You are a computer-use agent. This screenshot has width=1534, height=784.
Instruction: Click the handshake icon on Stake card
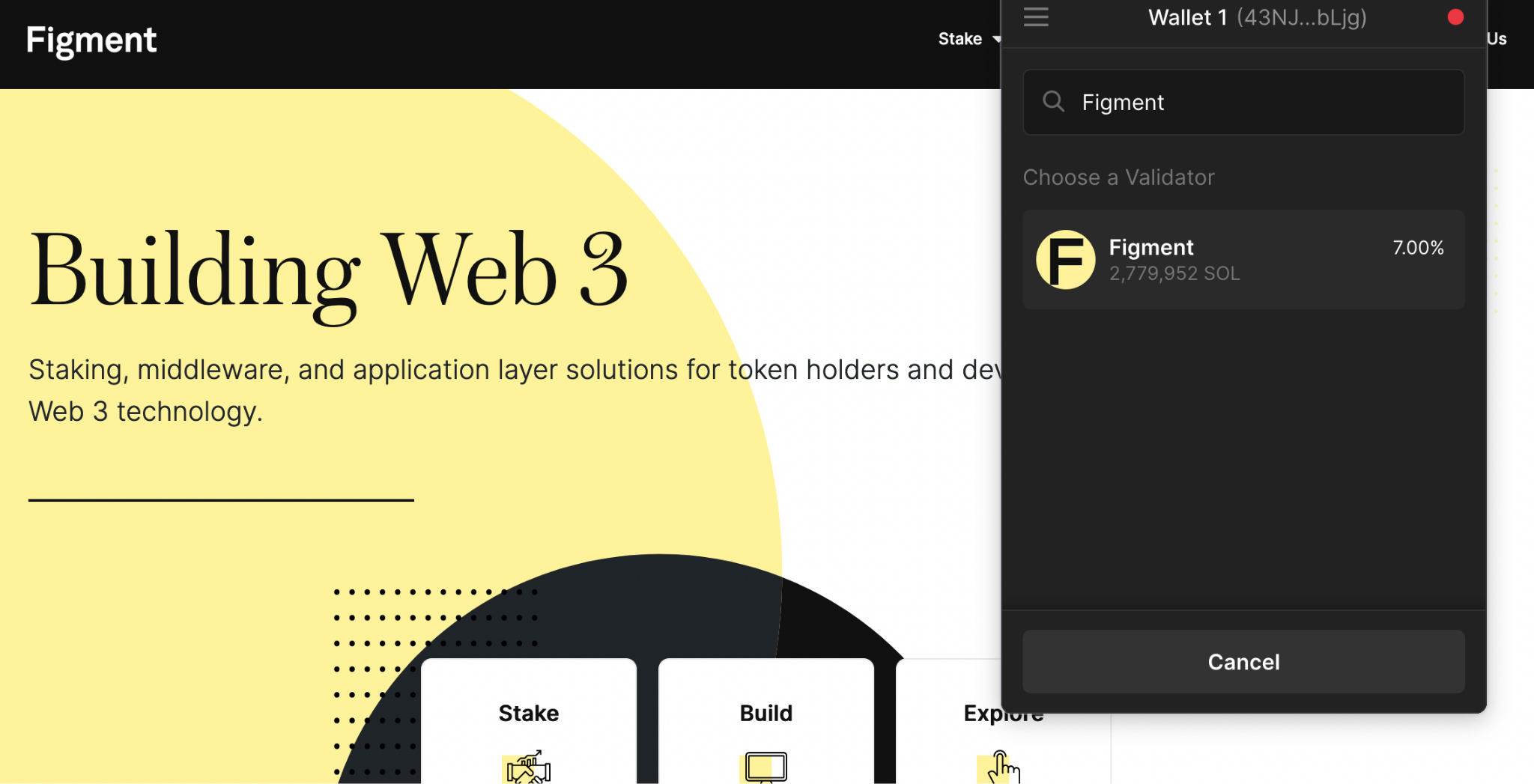click(529, 767)
